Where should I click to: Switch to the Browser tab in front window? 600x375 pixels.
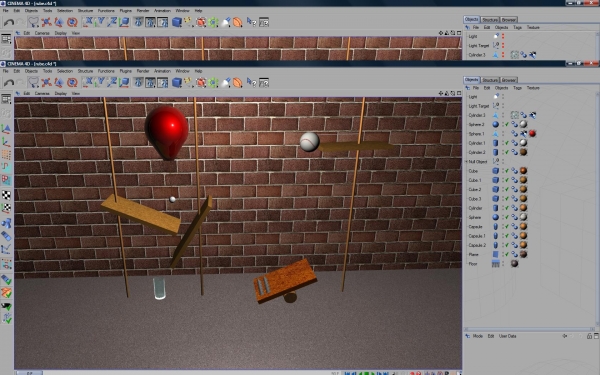(x=509, y=80)
